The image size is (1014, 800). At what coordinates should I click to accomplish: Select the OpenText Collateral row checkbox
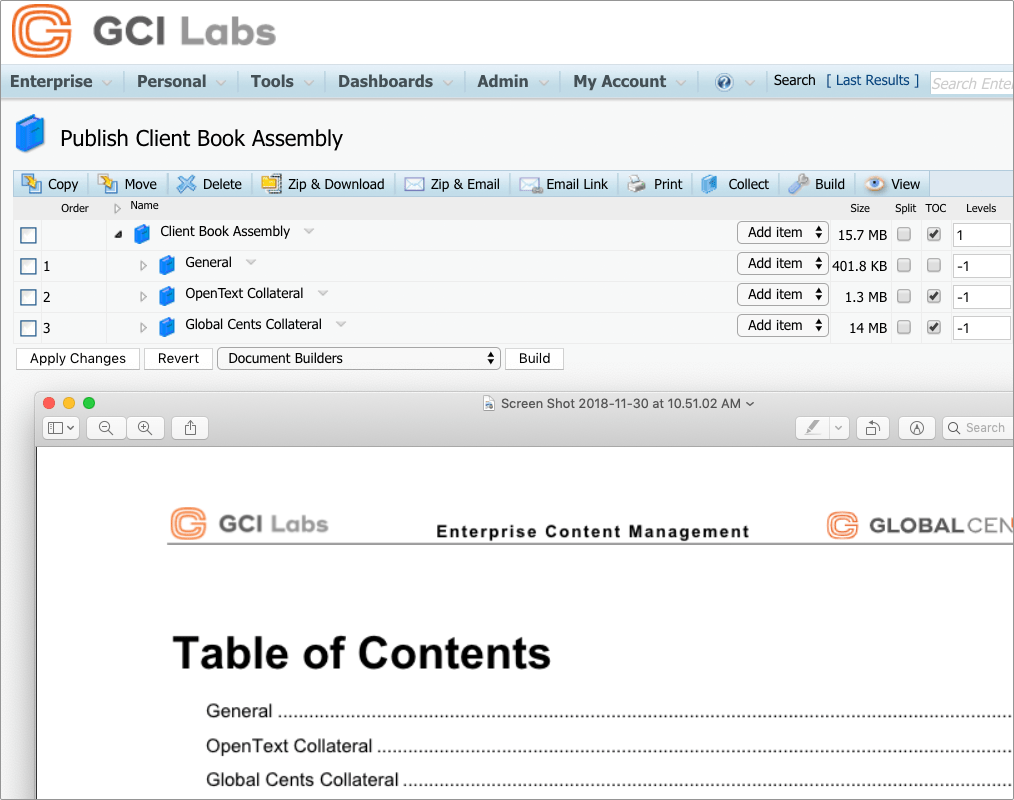pyautogui.click(x=28, y=297)
